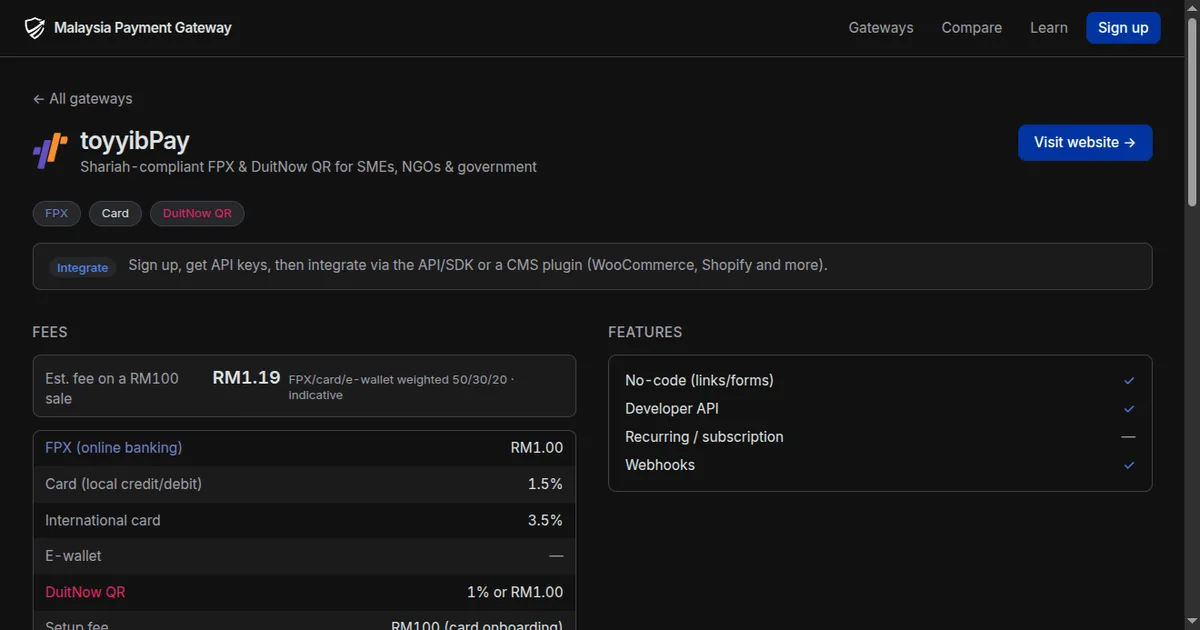Viewport: 1200px width, 630px height.
Task: Click the FEES section heading
Action: click(x=50, y=332)
